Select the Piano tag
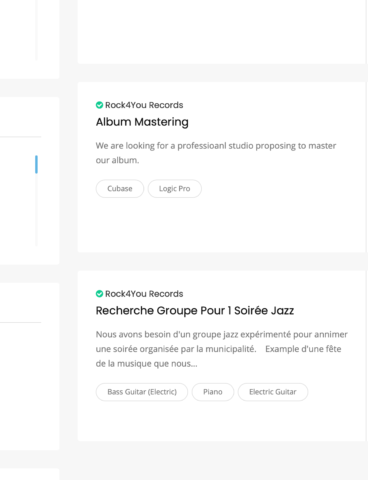This screenshot has height=480, width=368. click(213, 392)
